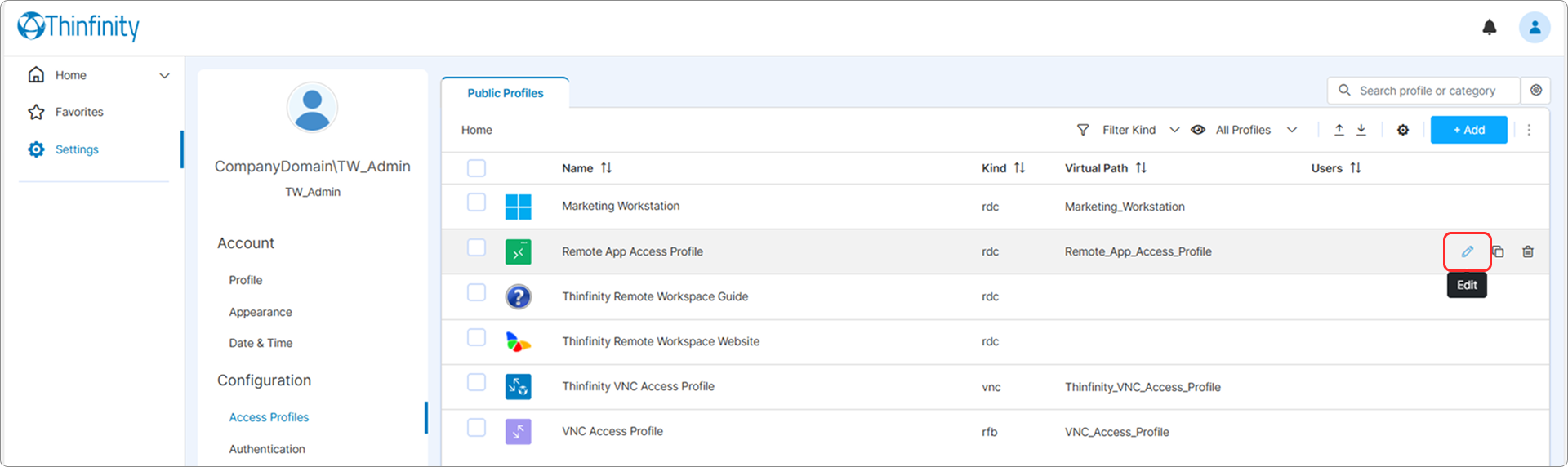Open the vertical three-dots more menu

(1529, 130)
